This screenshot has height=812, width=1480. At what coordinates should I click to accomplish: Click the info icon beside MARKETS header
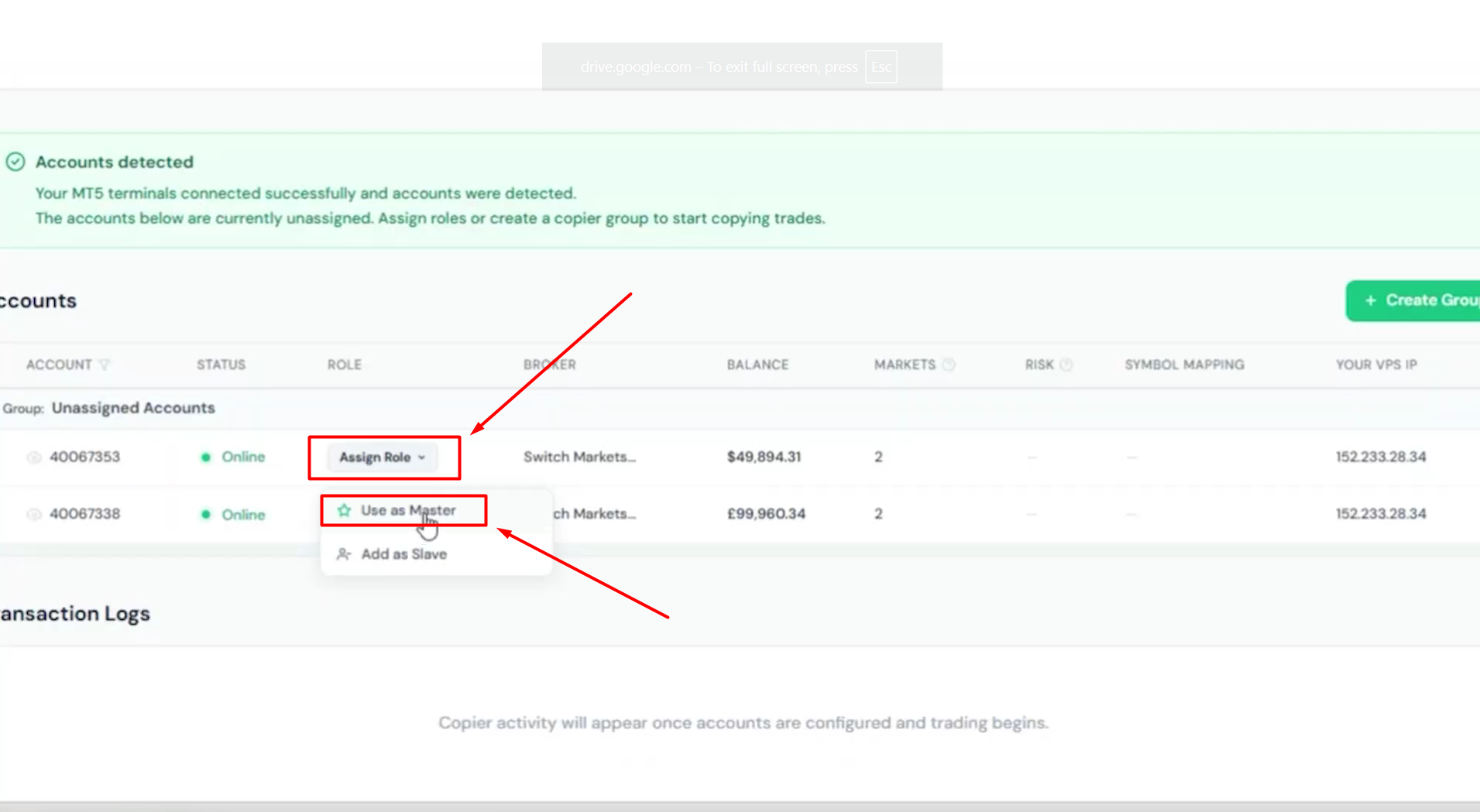pos(949,365)
